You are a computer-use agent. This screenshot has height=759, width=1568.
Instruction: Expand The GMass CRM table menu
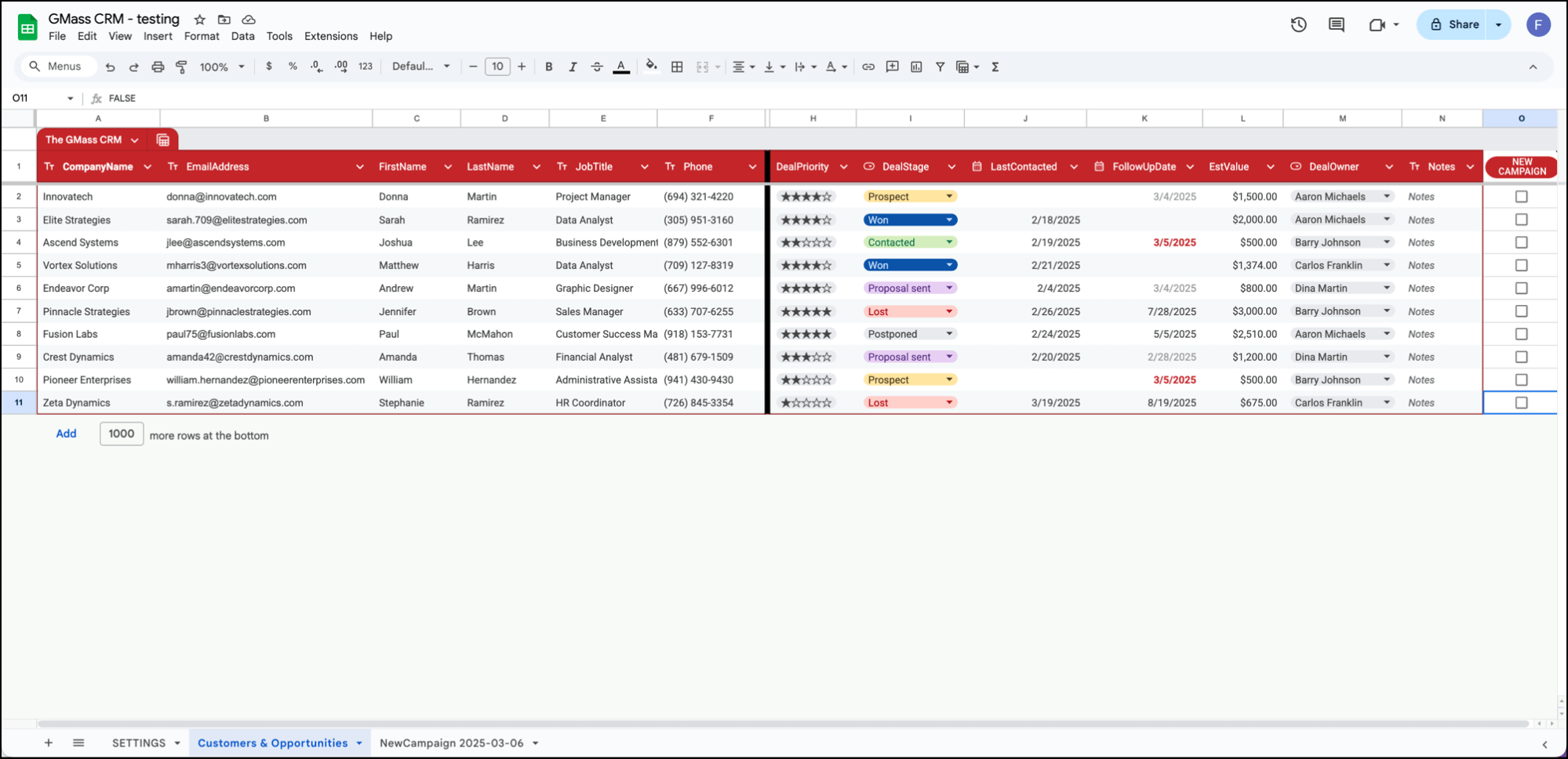coord(135,140)
